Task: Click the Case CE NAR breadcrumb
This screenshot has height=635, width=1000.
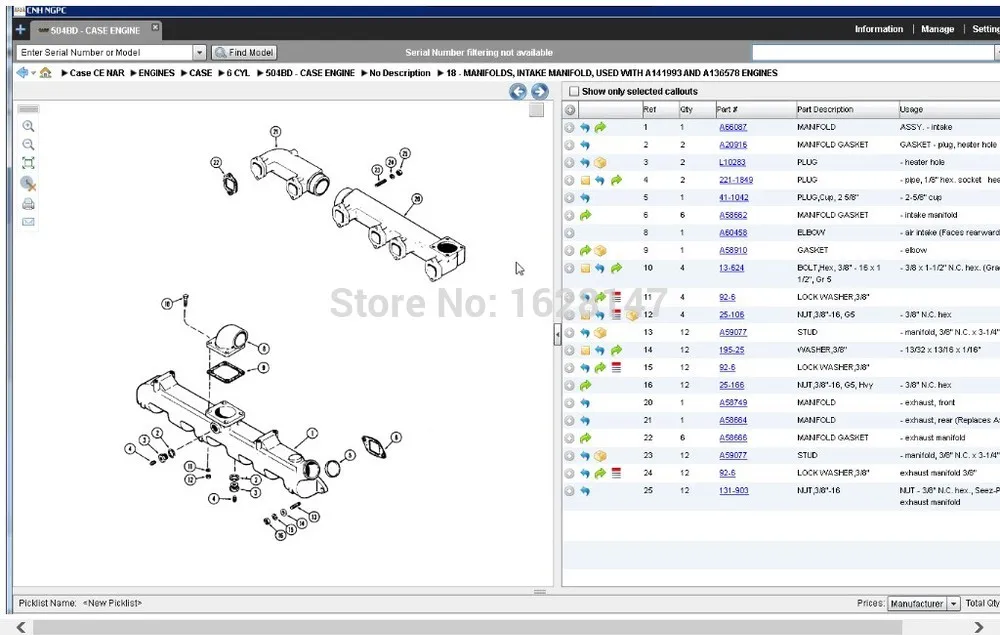Action: pos(97,73)
